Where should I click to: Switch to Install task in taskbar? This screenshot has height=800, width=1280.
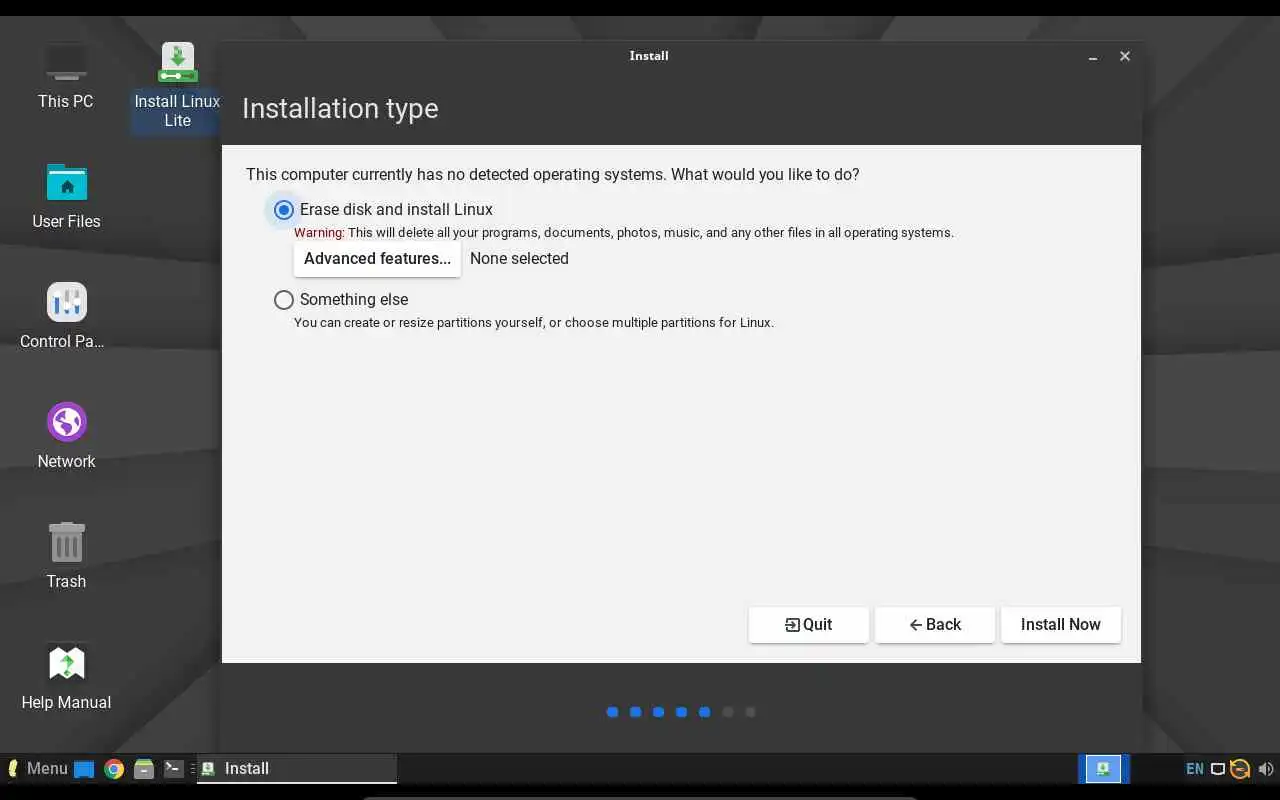[297, 769]
